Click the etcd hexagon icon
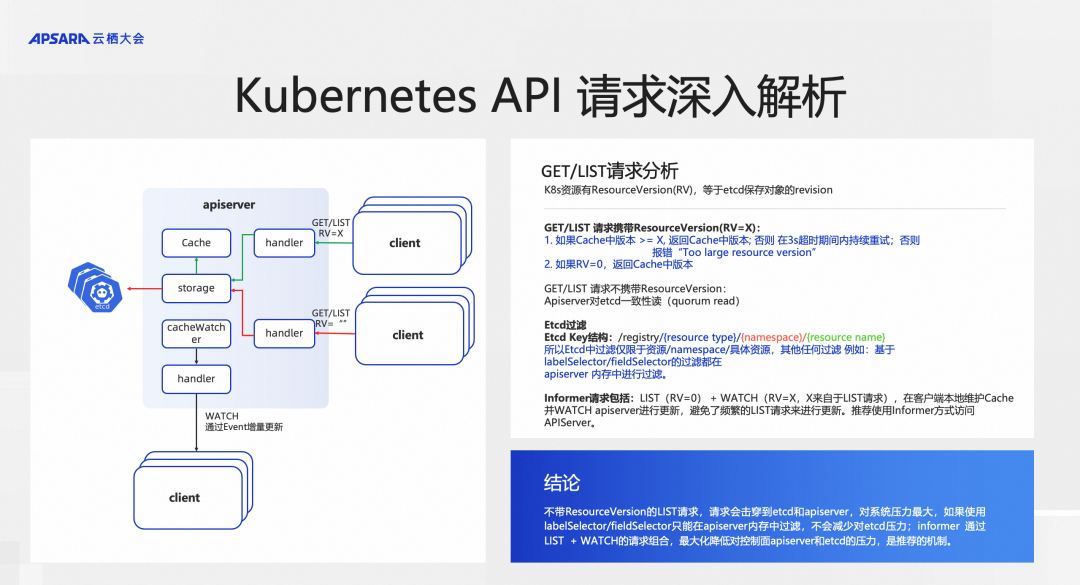Image resolution: width=1080 pixels, height=585 pixels. coord(96,287)
